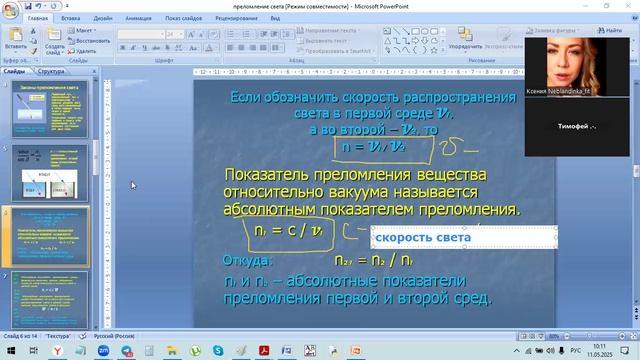Decrease list indent level
The height and width of the screenshot is (360, 640).
tap(264, 35)
